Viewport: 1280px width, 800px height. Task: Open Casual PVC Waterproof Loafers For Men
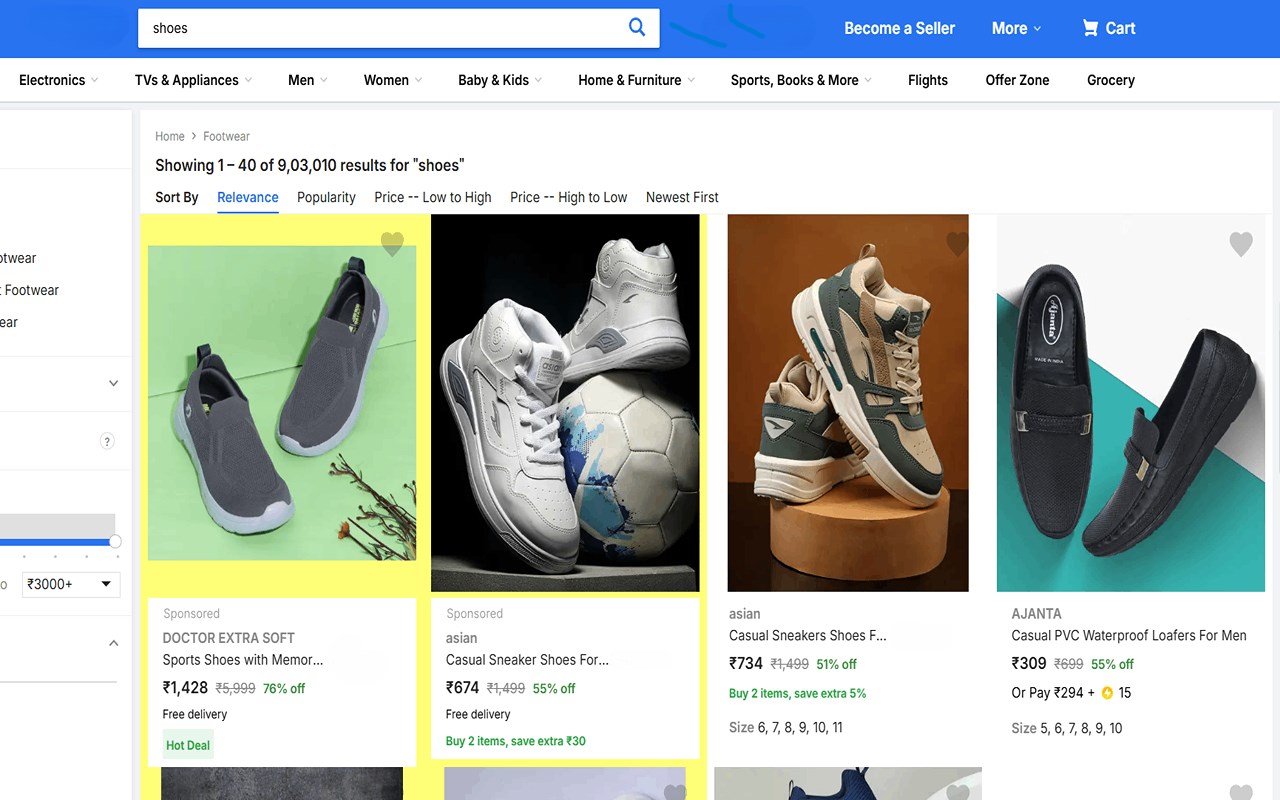pyautogui.click(x=1129, y=636)
